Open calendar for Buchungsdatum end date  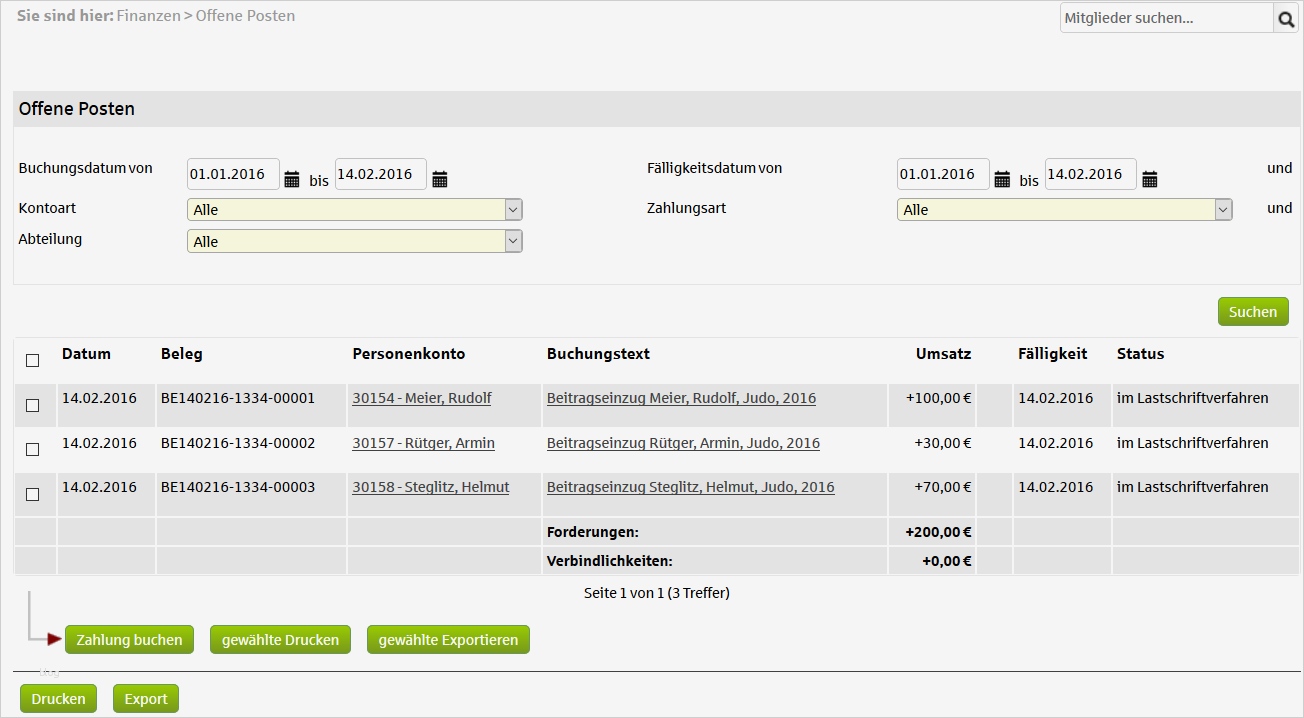click(440, 179)
